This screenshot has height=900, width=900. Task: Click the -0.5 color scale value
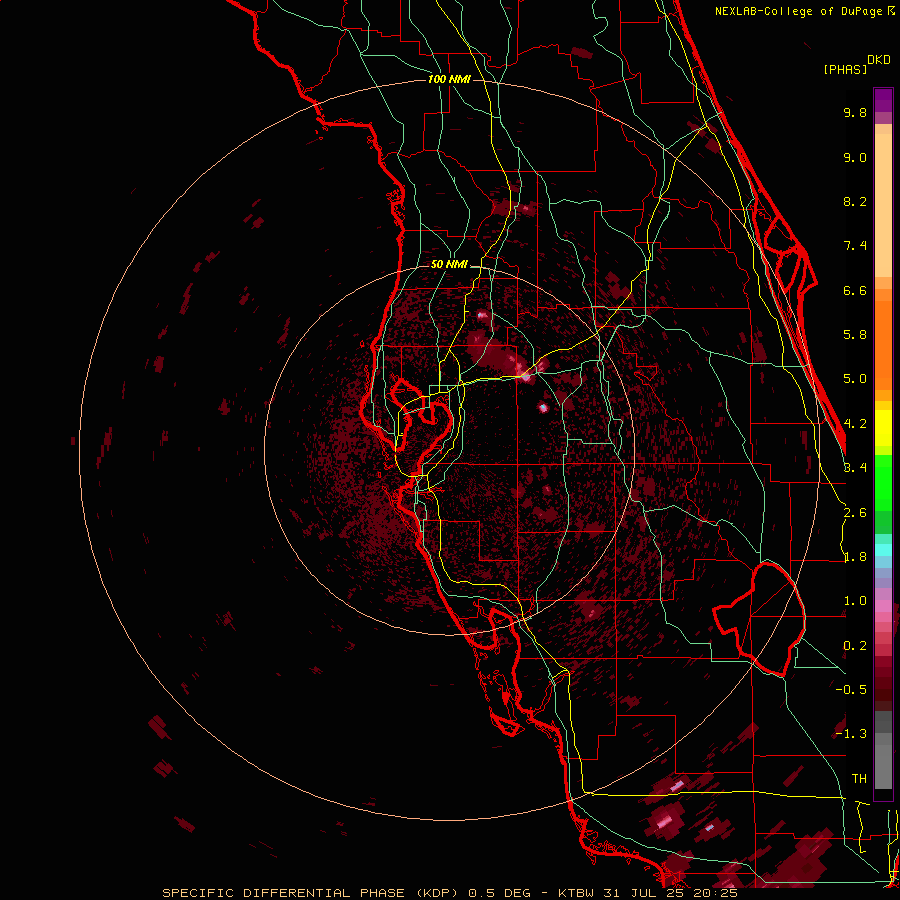coord(851,690)
